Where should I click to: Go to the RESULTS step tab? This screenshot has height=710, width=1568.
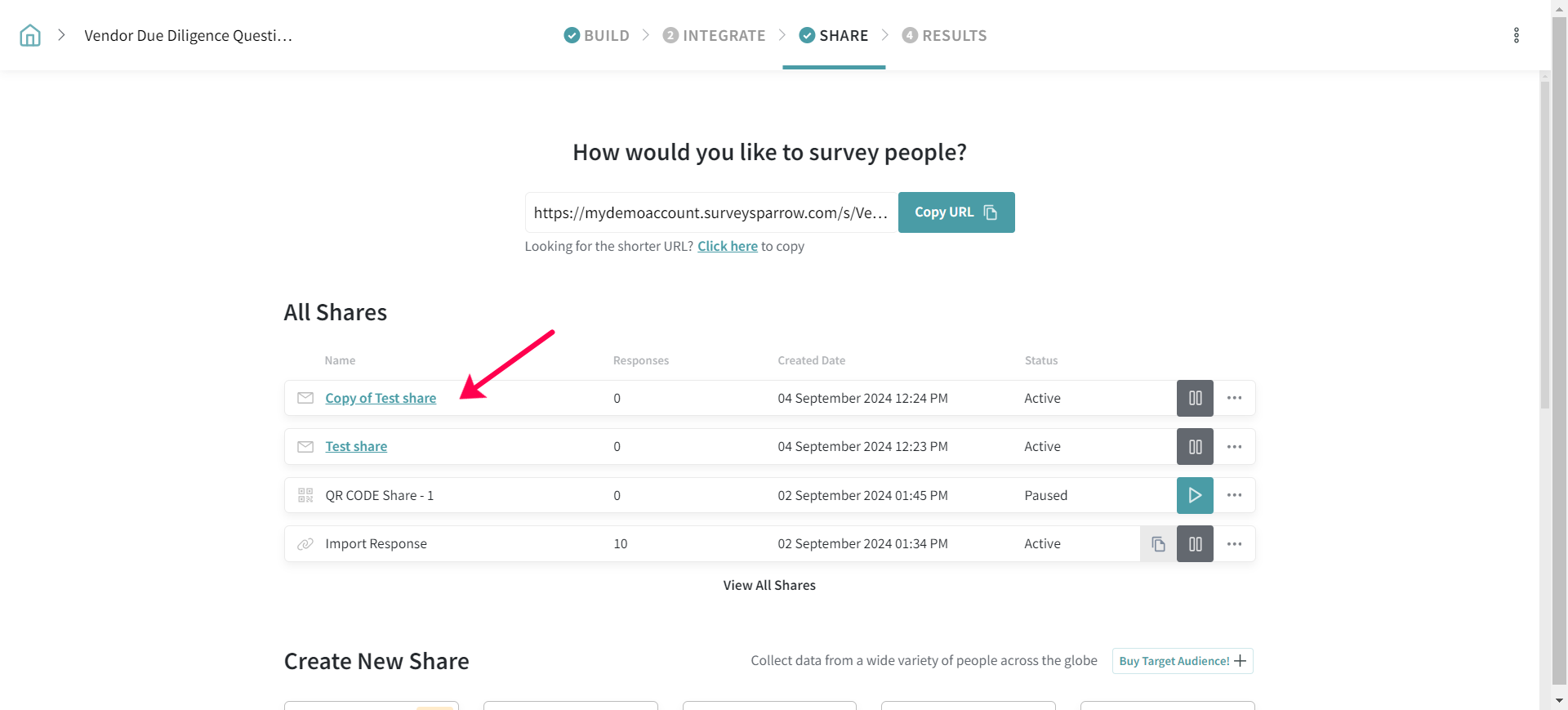[945, 35]
